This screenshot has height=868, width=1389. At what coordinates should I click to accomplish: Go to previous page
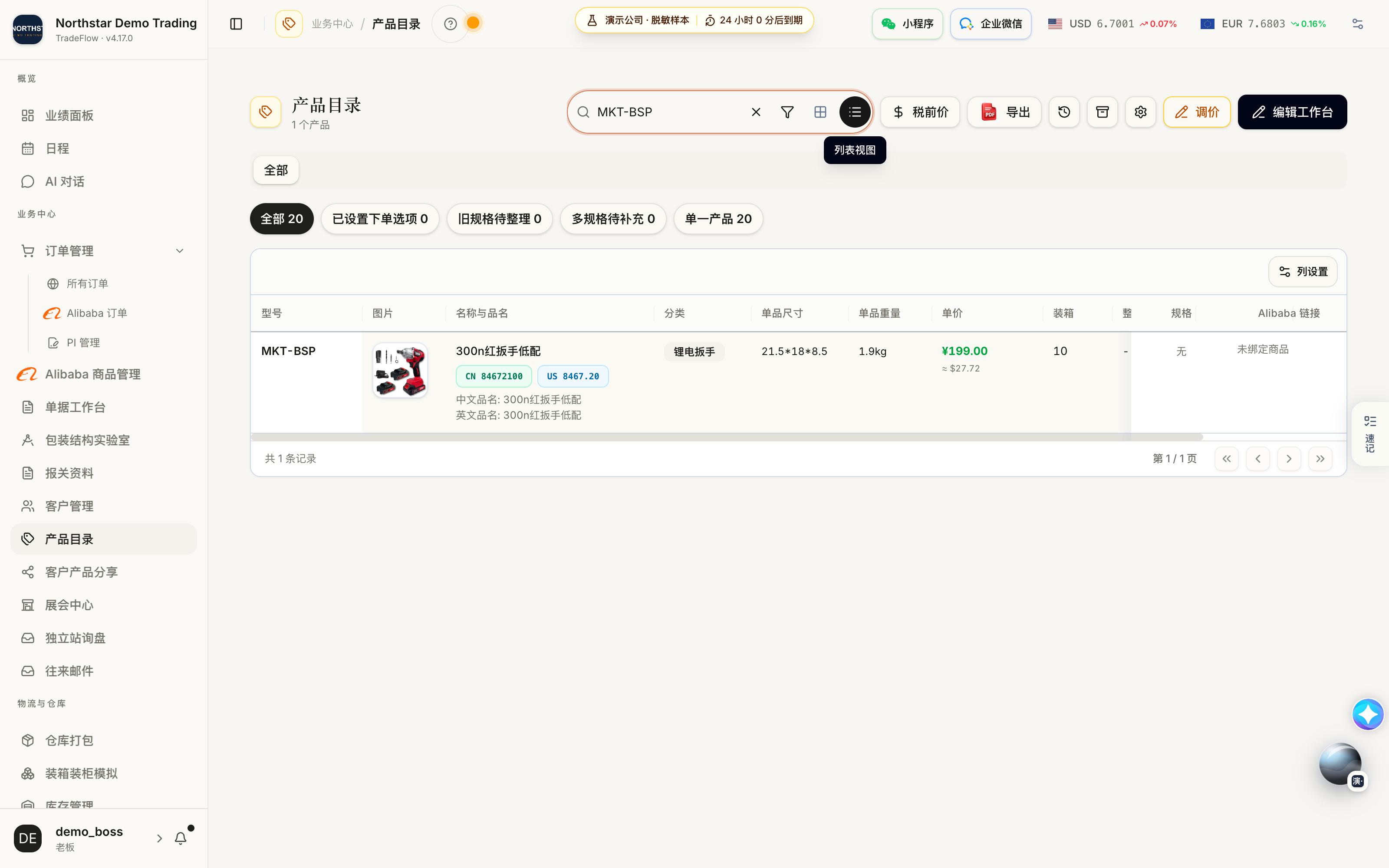tap(1257, 459)
